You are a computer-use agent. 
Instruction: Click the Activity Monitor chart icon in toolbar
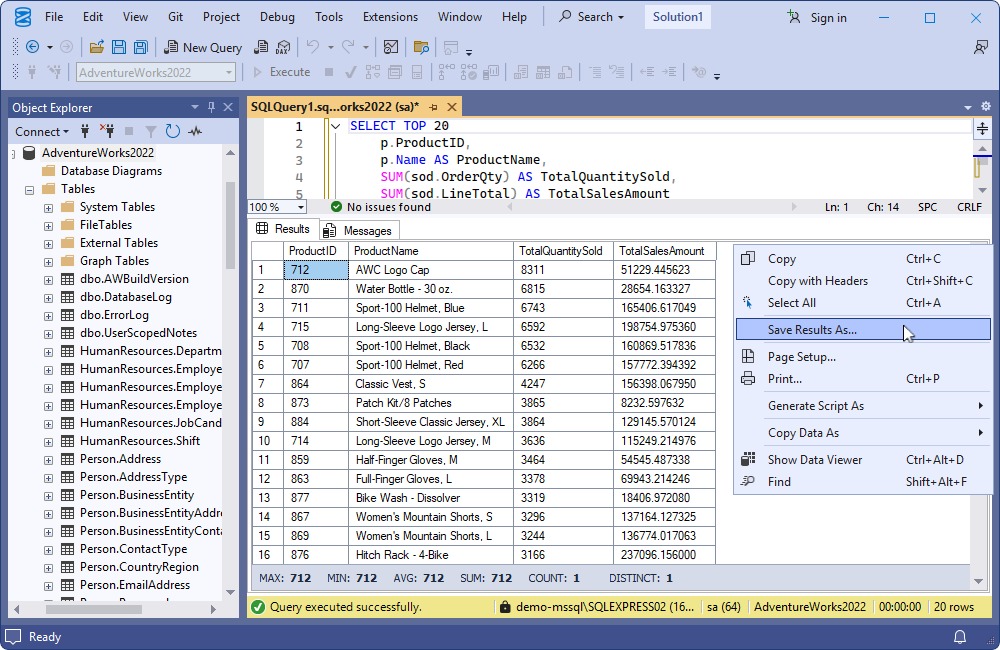[391, 47]
